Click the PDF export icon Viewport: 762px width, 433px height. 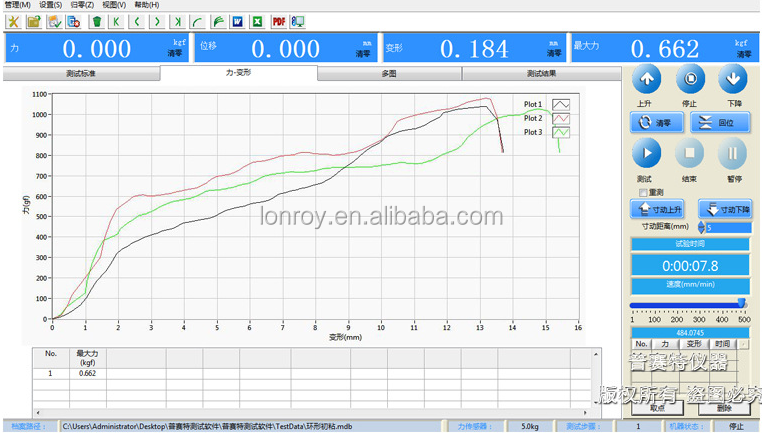tap(279, 21)
